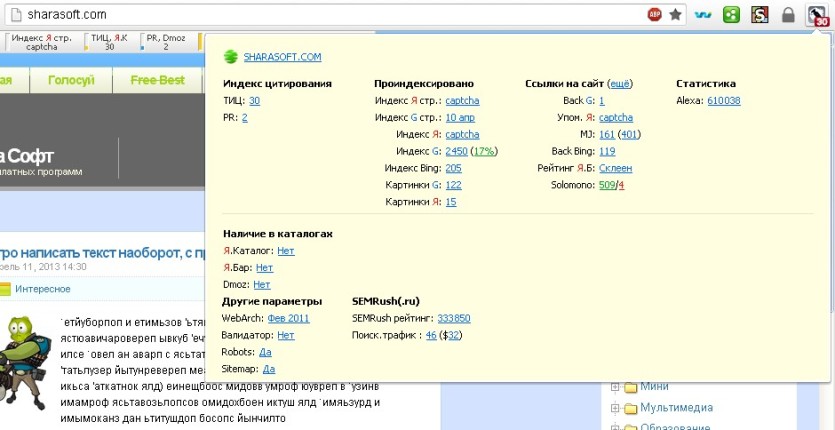Image resolution: width=835 pixels, height=430 pixels.
Task: Open the Alexa rank 610038 link
Action: (724, 101)
